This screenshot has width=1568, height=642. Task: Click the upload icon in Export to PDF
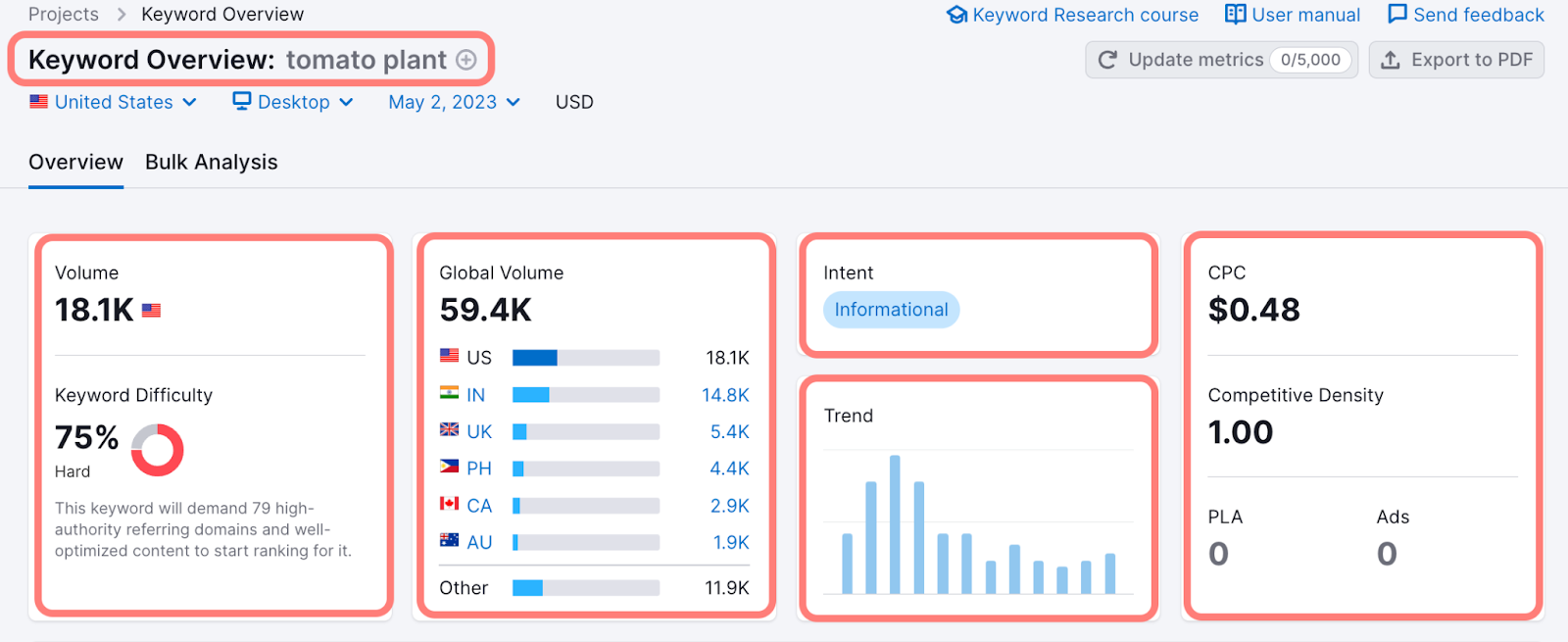1390,60
